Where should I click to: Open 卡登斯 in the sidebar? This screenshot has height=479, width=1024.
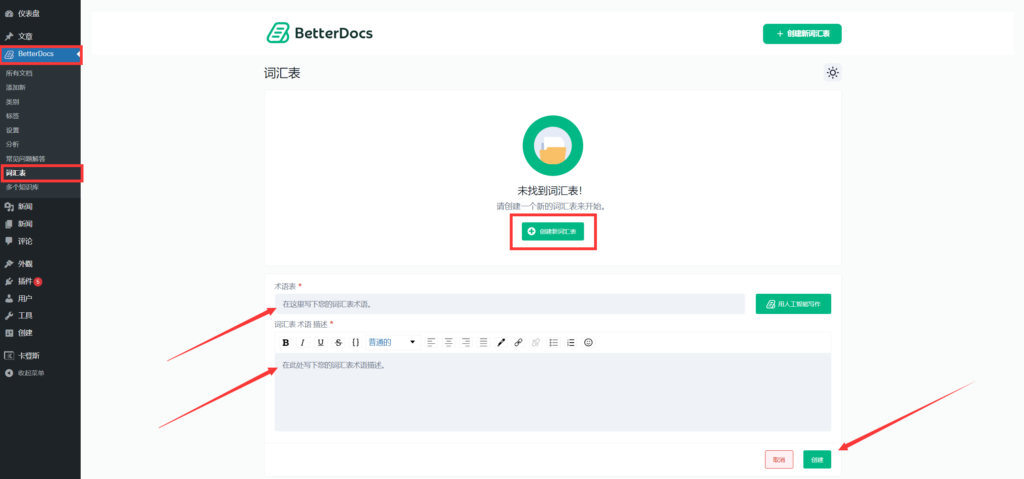click(29, 356)
